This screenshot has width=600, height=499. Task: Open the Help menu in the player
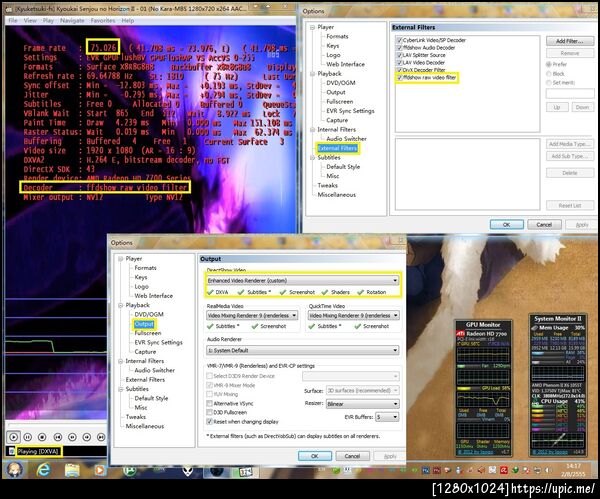tap(128, 20)
